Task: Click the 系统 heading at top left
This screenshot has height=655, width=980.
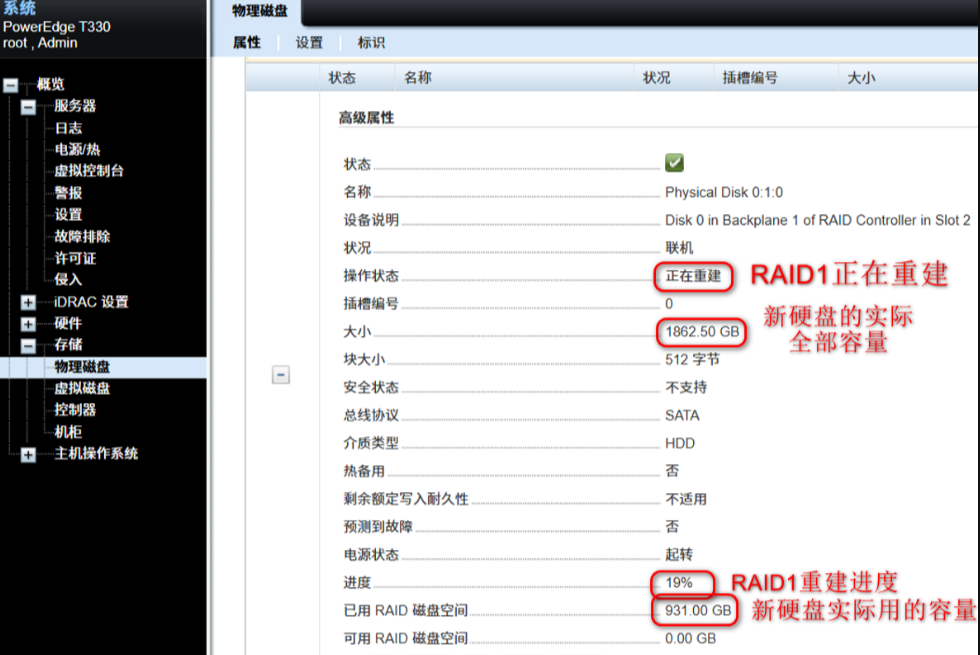Action: pyautogui.click(x=19, y=8)
